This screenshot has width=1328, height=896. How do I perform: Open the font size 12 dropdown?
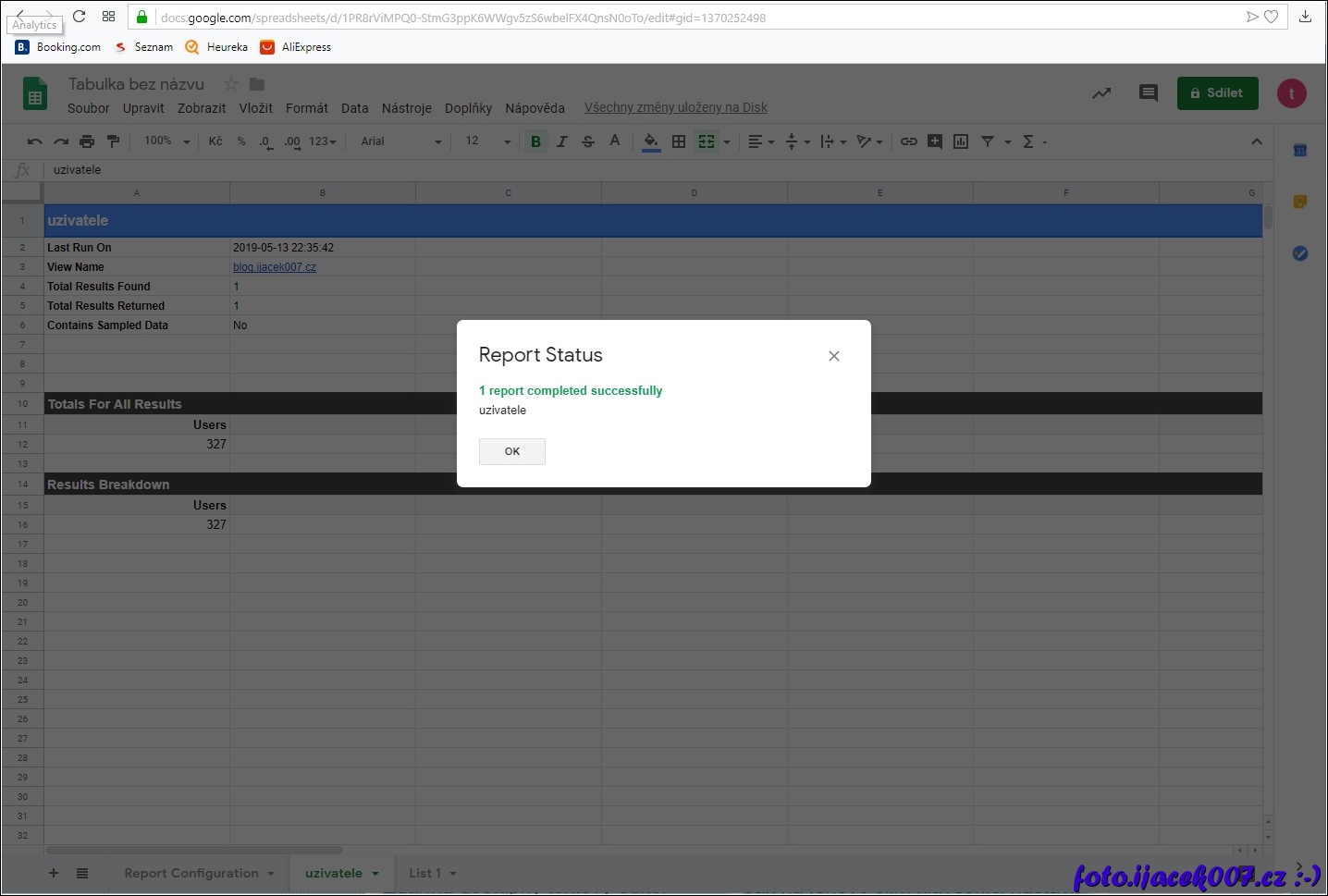click(488, 141)
